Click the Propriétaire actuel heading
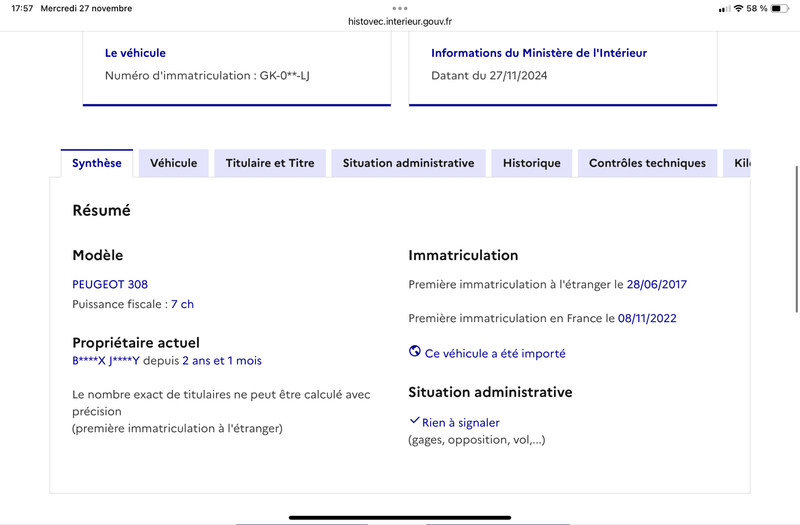The image size is (800, 525). click(136, 342)
